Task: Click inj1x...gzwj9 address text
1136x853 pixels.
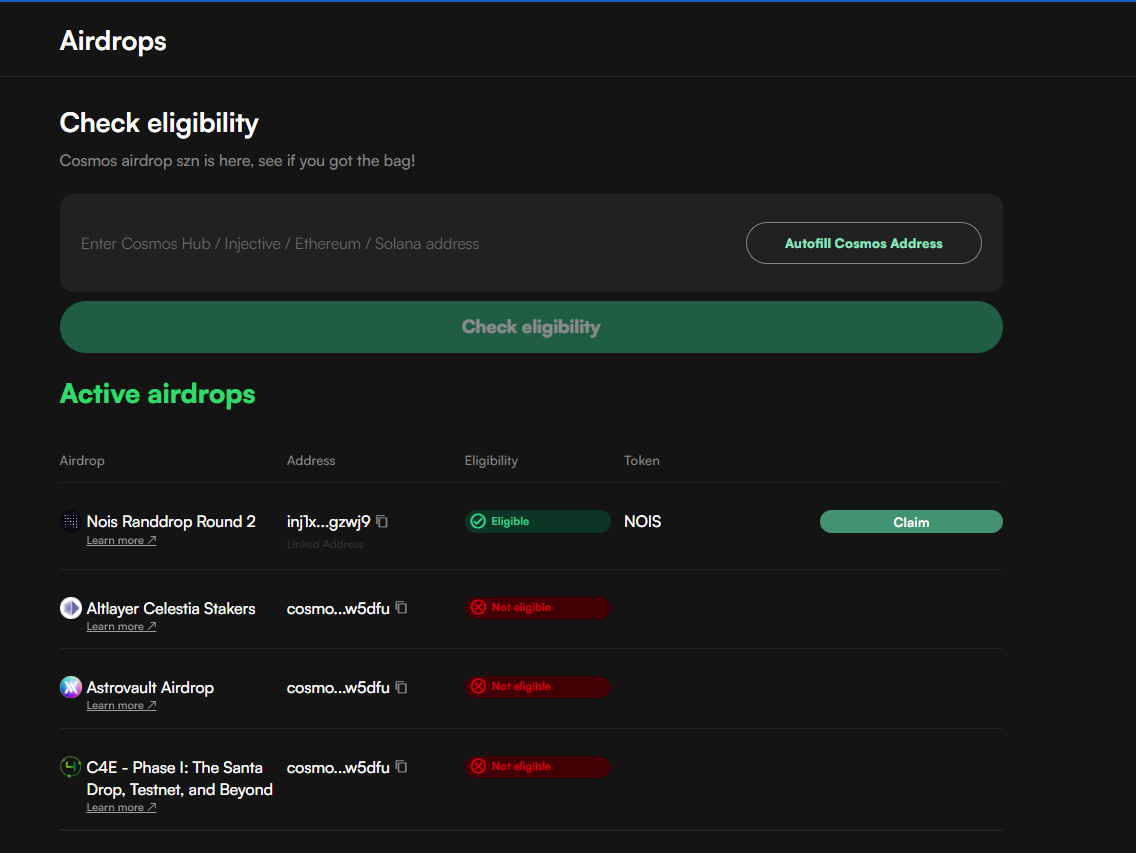Action: pyautogui.click(x=328, y=522)
